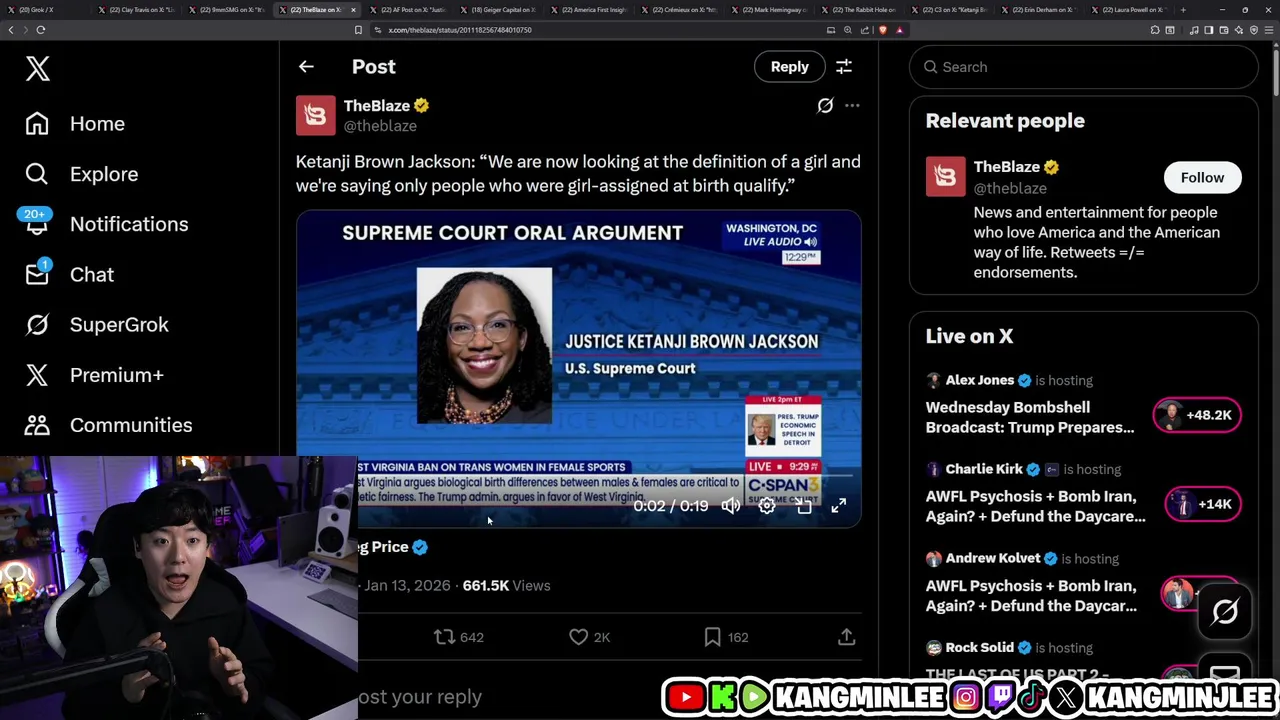Open video settings gear icon
Viewport: 1280px width, 720px height.
click(x=767, y=506)
